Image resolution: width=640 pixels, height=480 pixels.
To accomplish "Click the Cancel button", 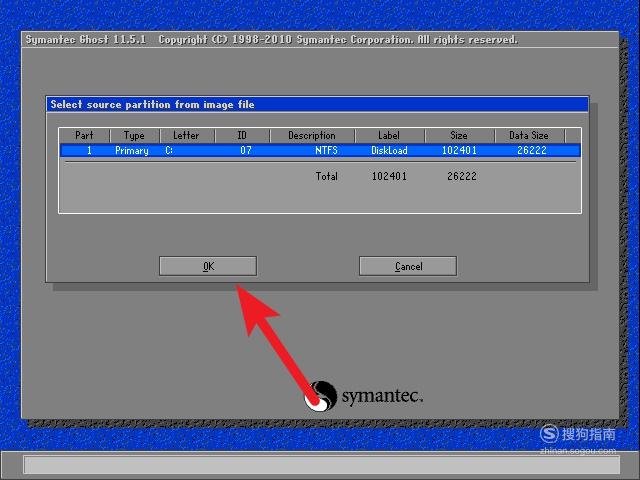I will [x=408, y=266].
